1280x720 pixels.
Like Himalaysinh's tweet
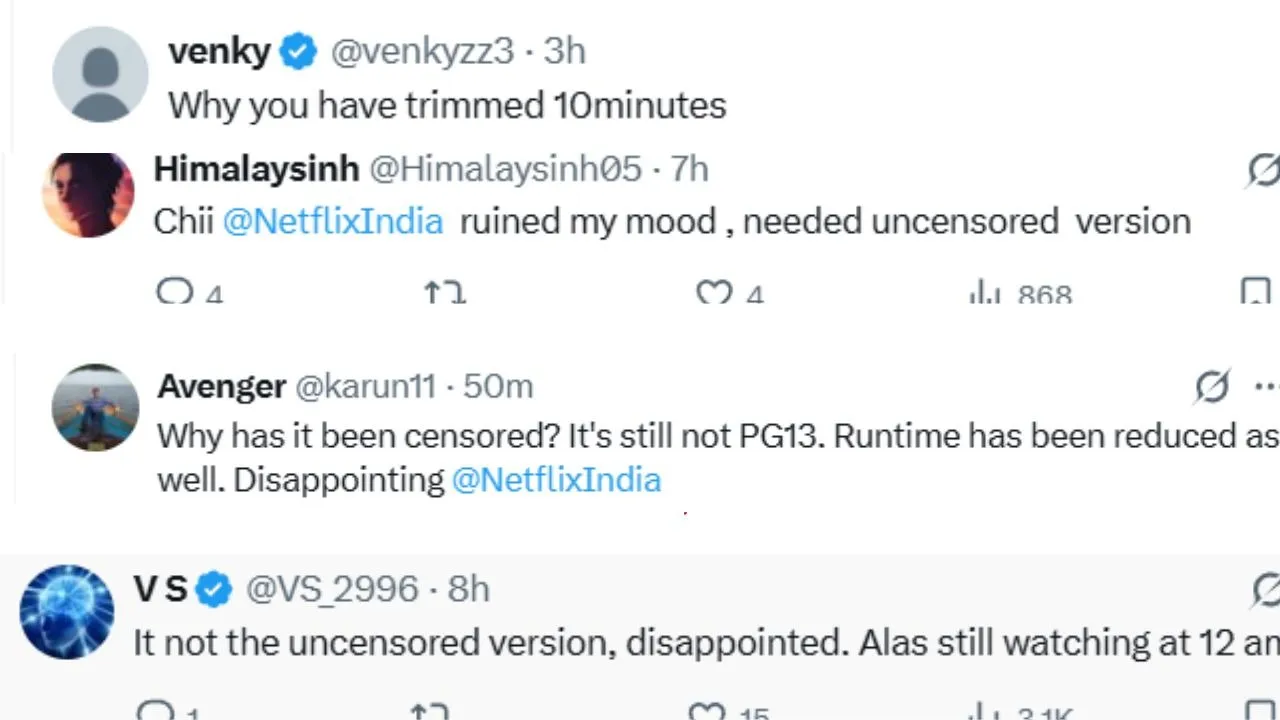pyautogui.click(x=714, y=292)
